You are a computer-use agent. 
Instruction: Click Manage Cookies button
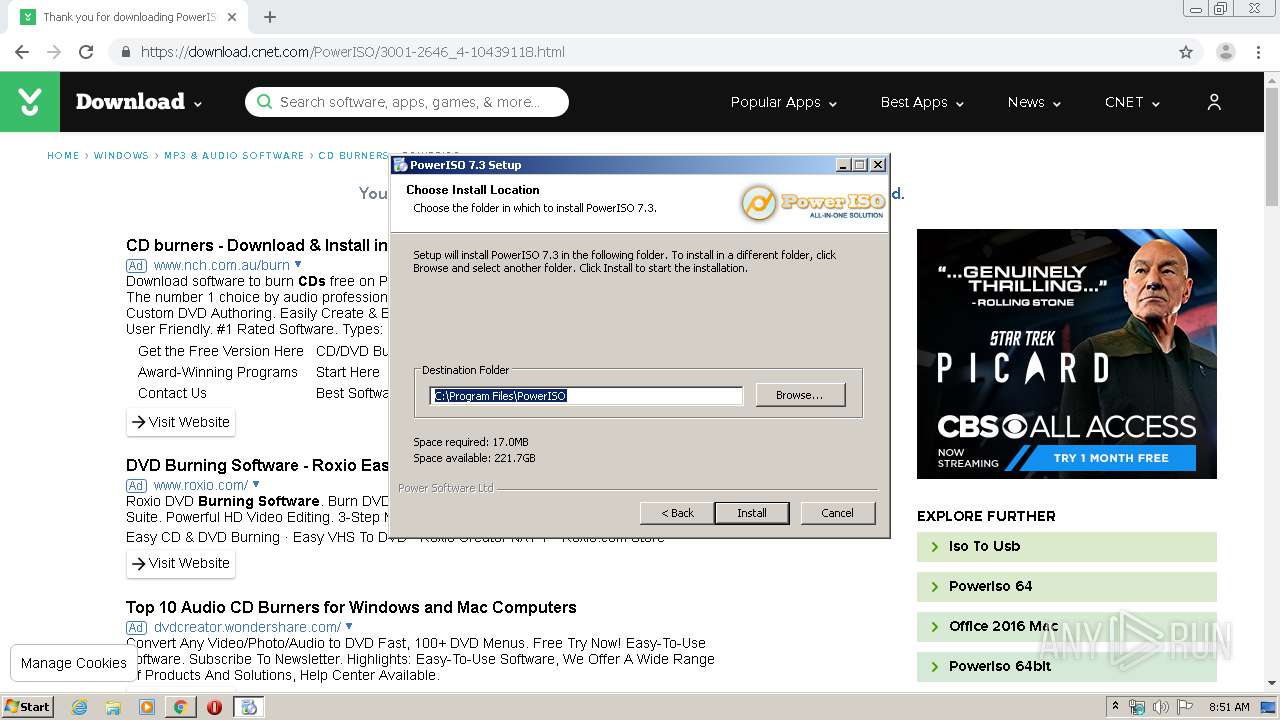(x=74, y=663)
